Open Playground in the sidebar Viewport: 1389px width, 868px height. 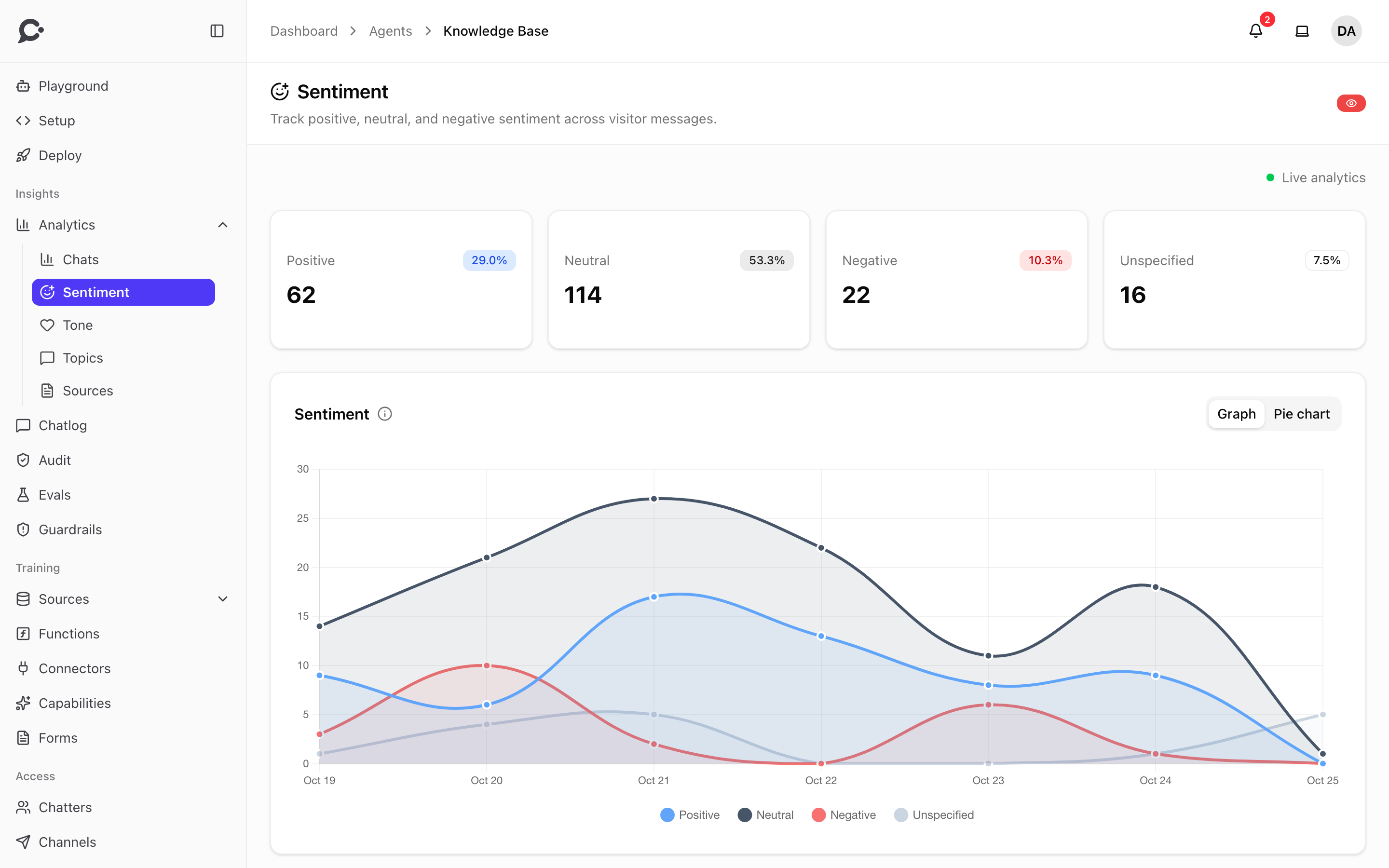[x=123, y=86]
